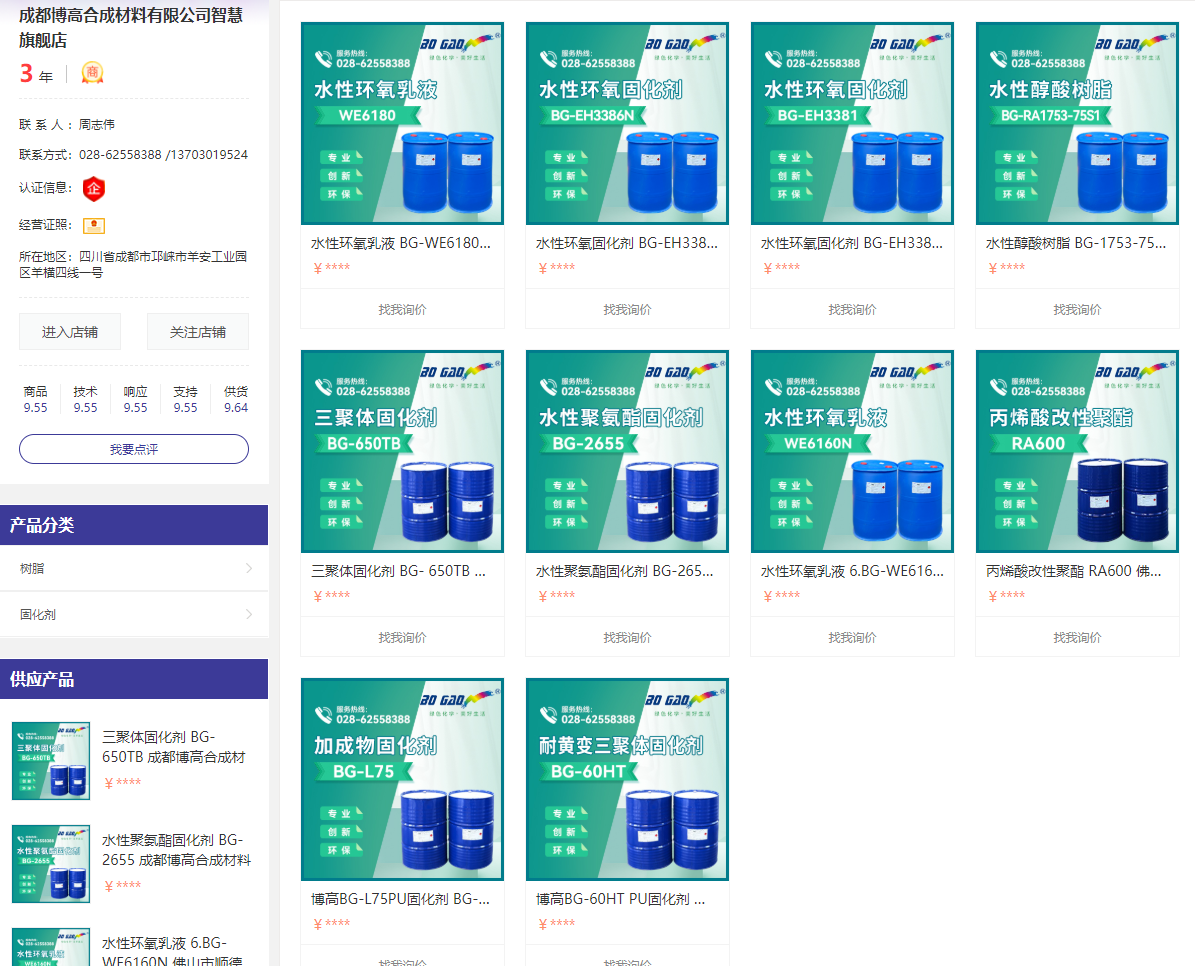1195x966 pixels.
Task: Click the 进入店铺 button
Action: 70,332
